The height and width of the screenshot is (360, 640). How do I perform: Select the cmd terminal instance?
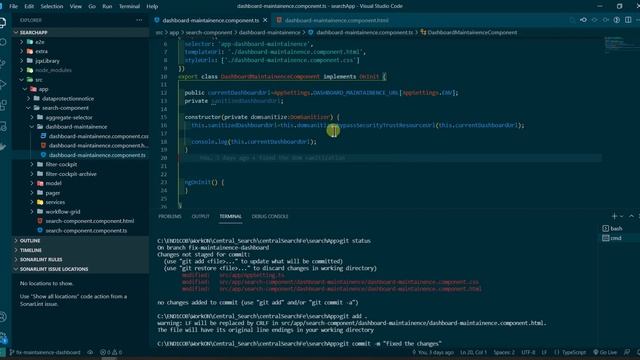612,238
